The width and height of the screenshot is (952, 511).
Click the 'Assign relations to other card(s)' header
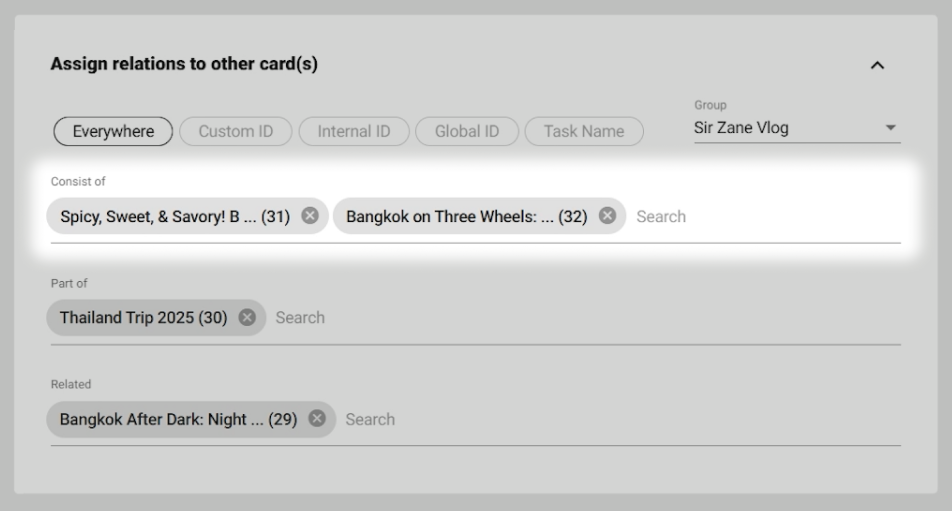point(184,65)
